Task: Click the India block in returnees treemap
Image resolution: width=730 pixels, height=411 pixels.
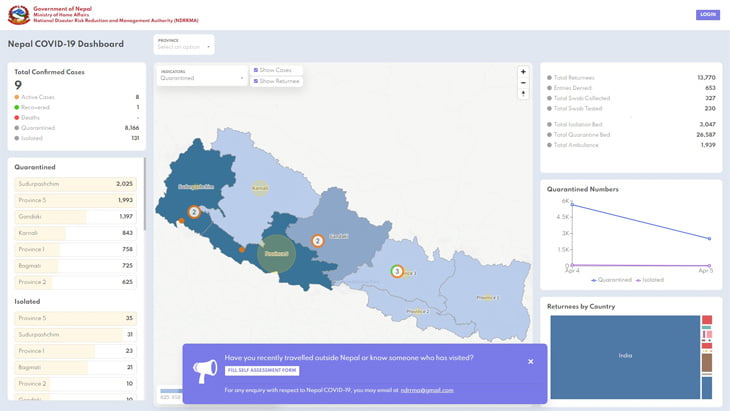Action: (x=624, y=356)
